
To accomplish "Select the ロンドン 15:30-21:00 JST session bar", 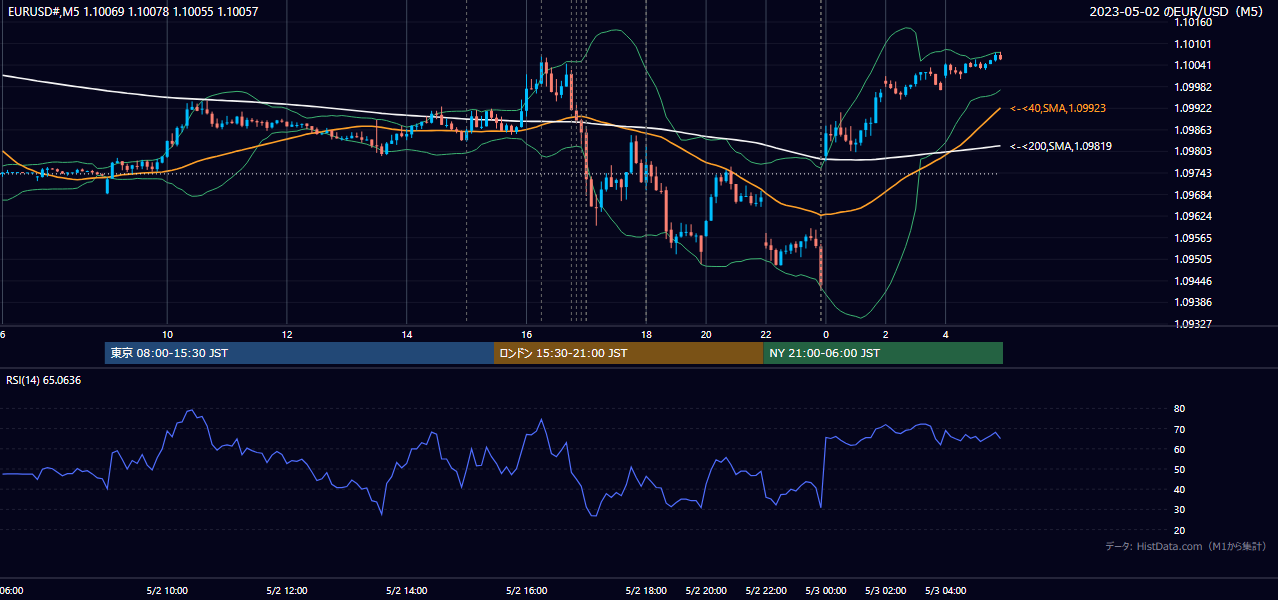I will [628, 353].
